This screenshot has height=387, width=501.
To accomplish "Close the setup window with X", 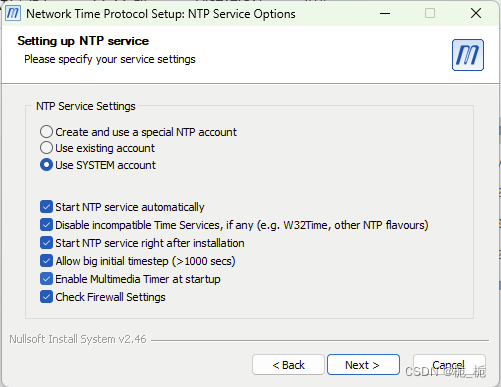I will click(x=476, y=13).
